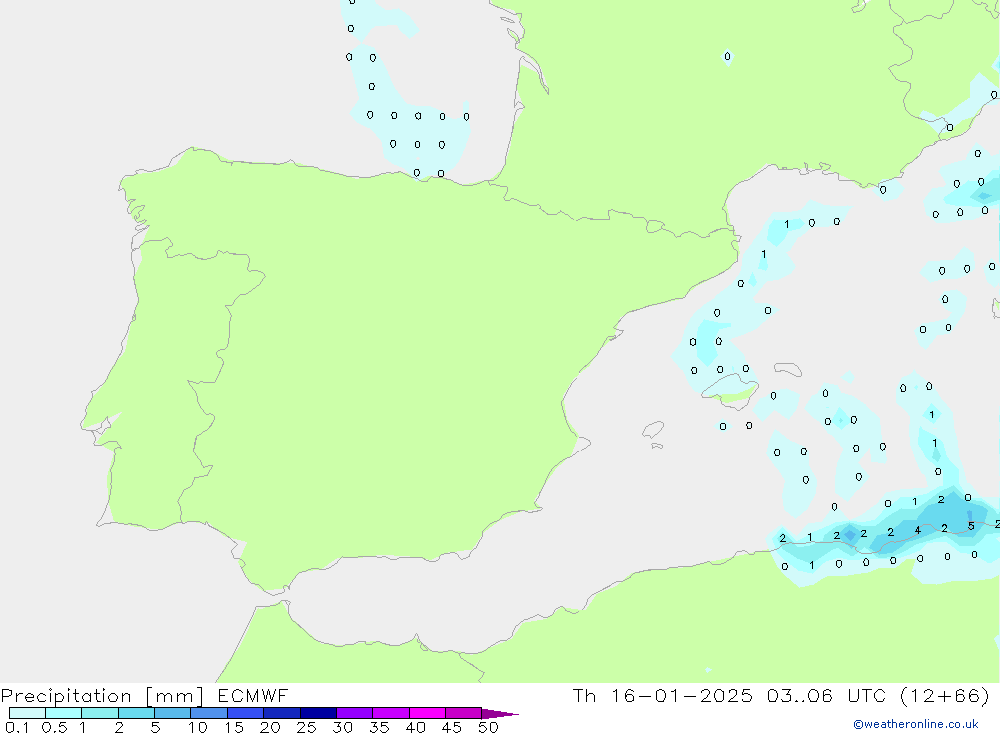Click the precipitation value 5 near Algeria's coast
The image size is (1000, 733).
[971, 526]
